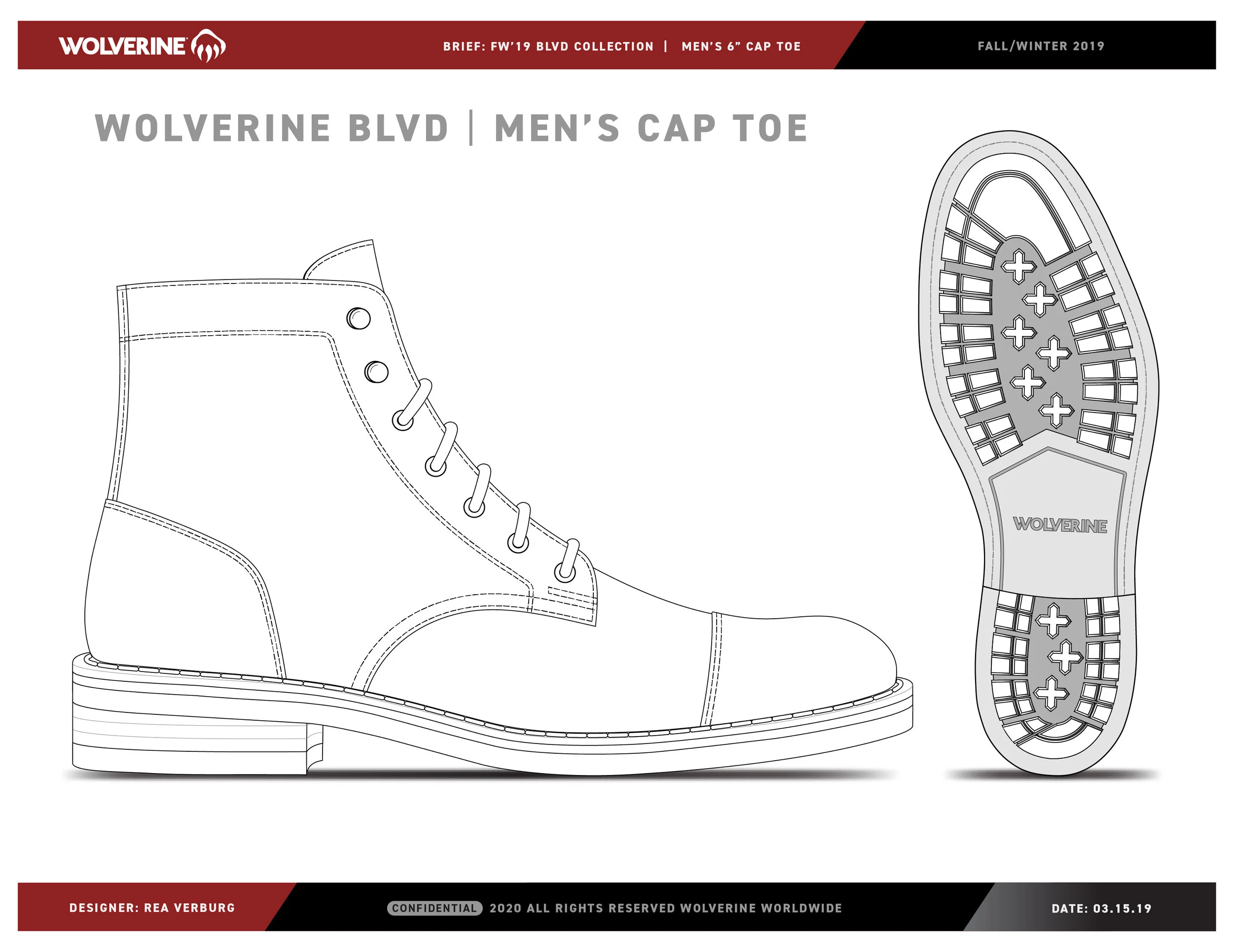
Task: Click the CONFIDENTIAL badge in the footer
Action: (435, 908)
